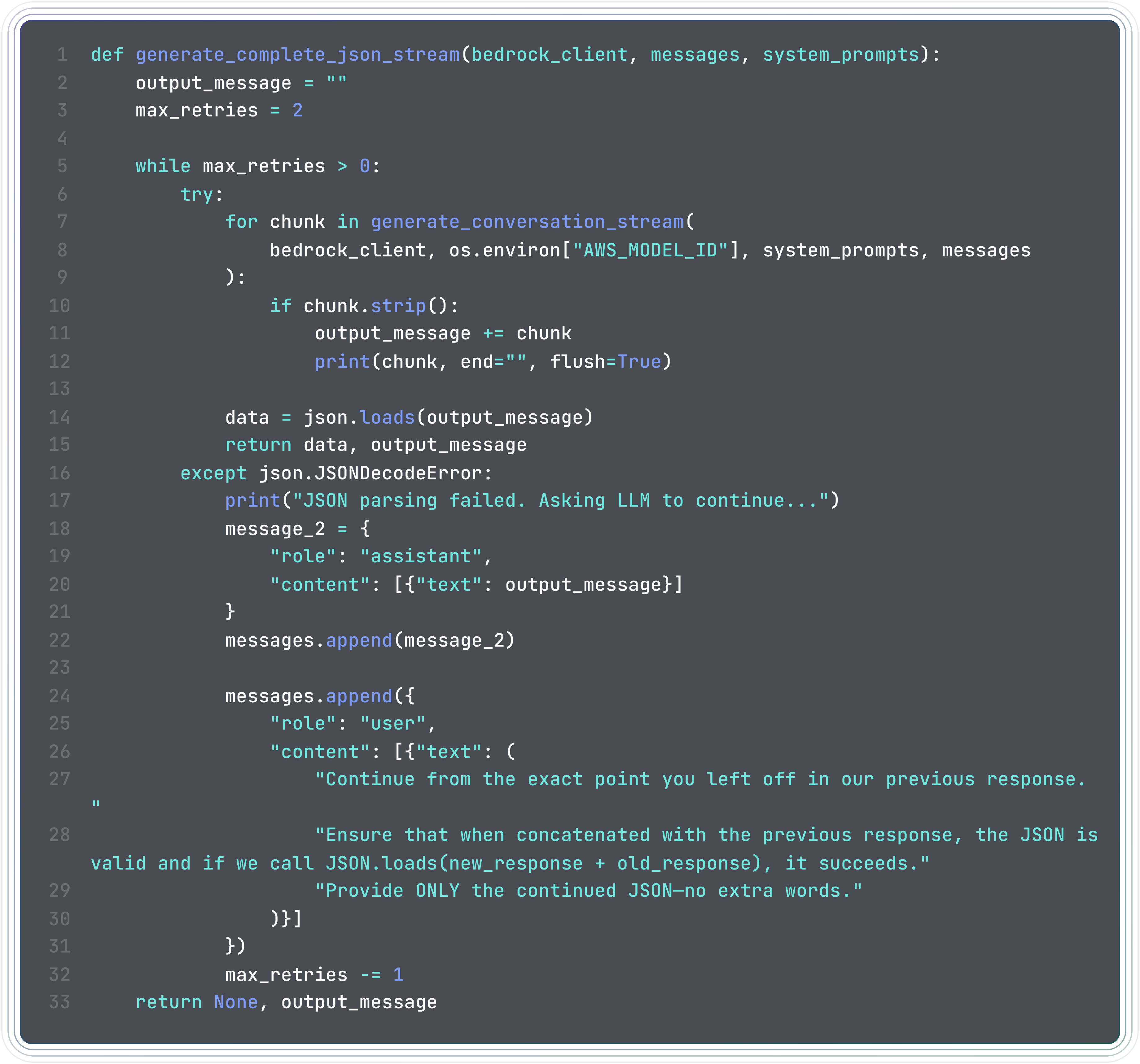Click message_2 assignment on line 18
The height and width of the screenshot is (1064, 1140).
coord(298,529)
